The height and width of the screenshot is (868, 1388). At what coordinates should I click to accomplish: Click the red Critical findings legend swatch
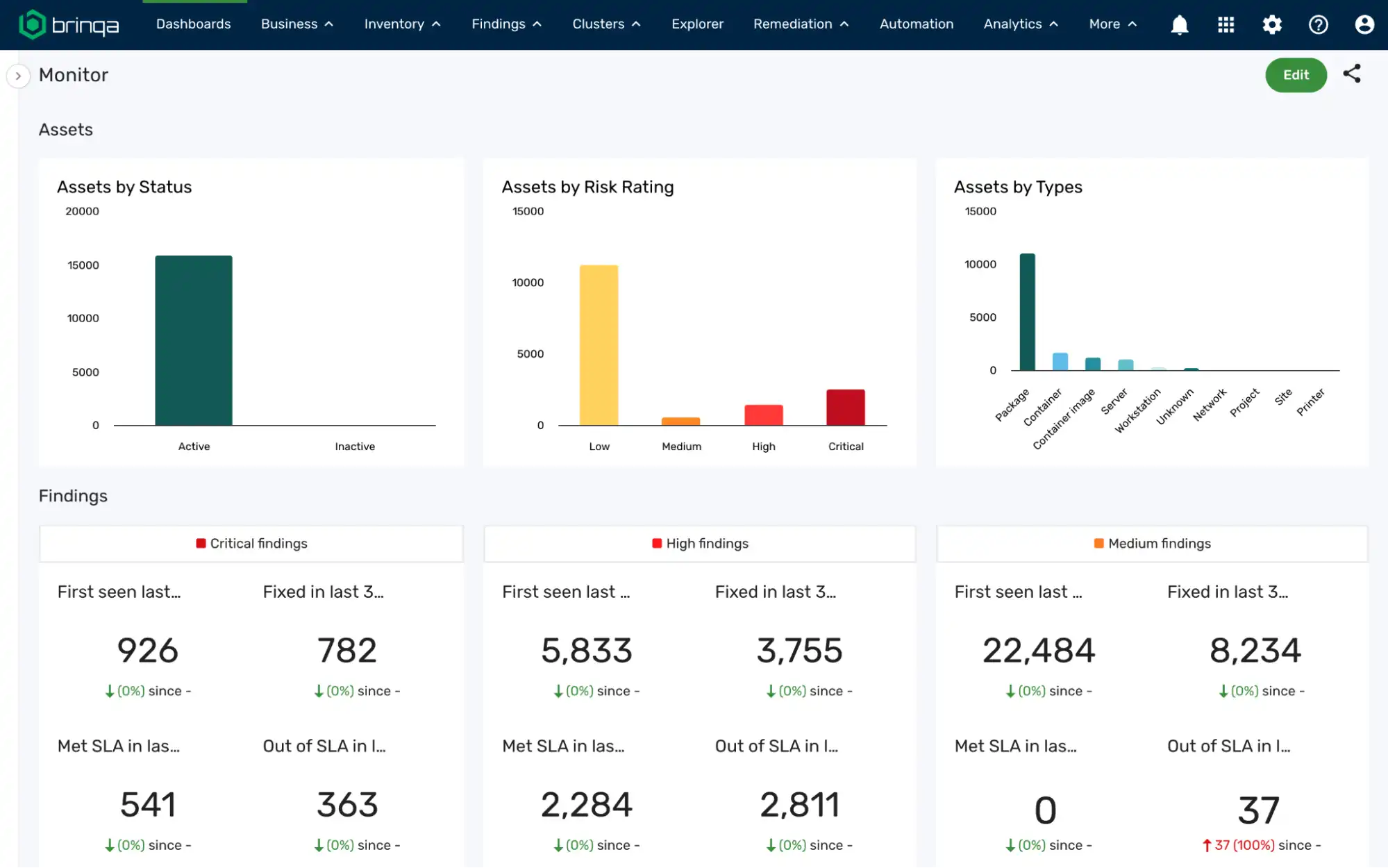click(x=201, y=543)
